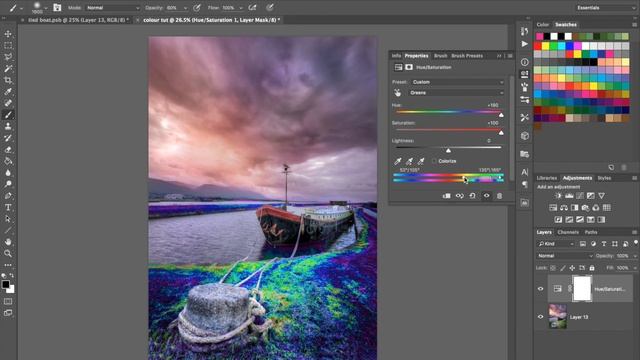Select the Dodge tool

coord(8,184)
